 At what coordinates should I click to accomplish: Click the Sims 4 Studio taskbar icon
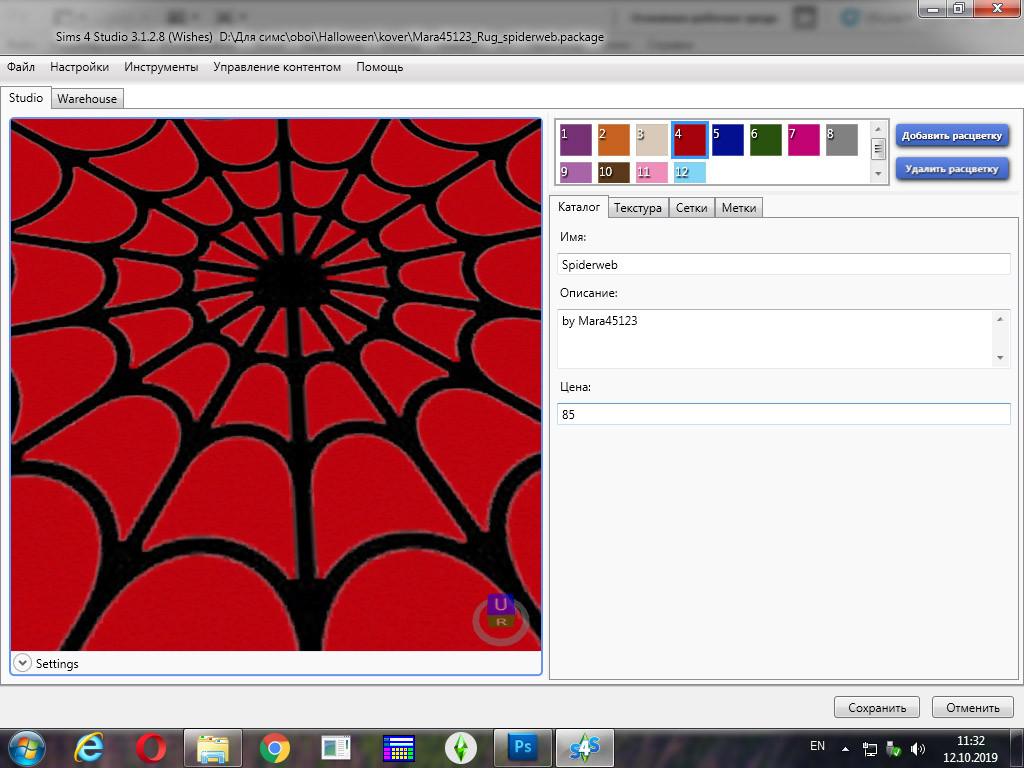(x=584, y=748)
